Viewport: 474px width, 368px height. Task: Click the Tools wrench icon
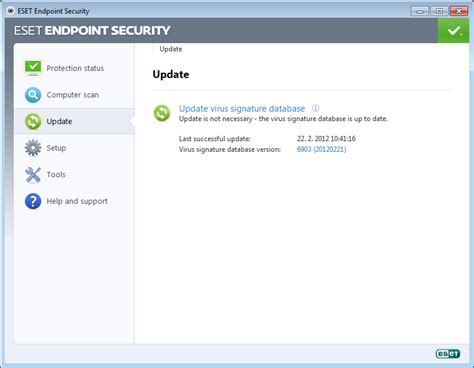pyautogui.click(x=33, y=175)
